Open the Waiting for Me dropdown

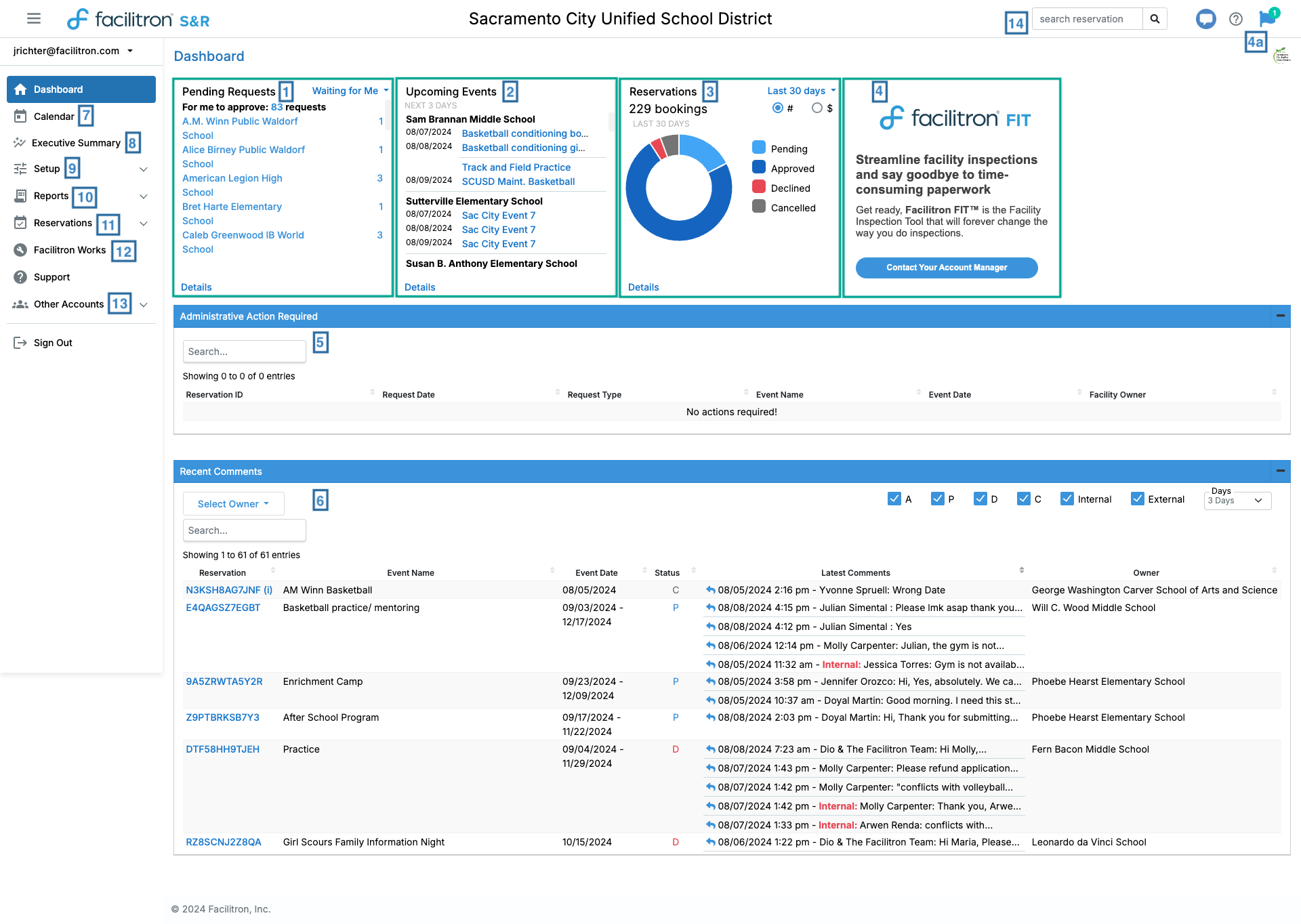click(x=349, y=90)
